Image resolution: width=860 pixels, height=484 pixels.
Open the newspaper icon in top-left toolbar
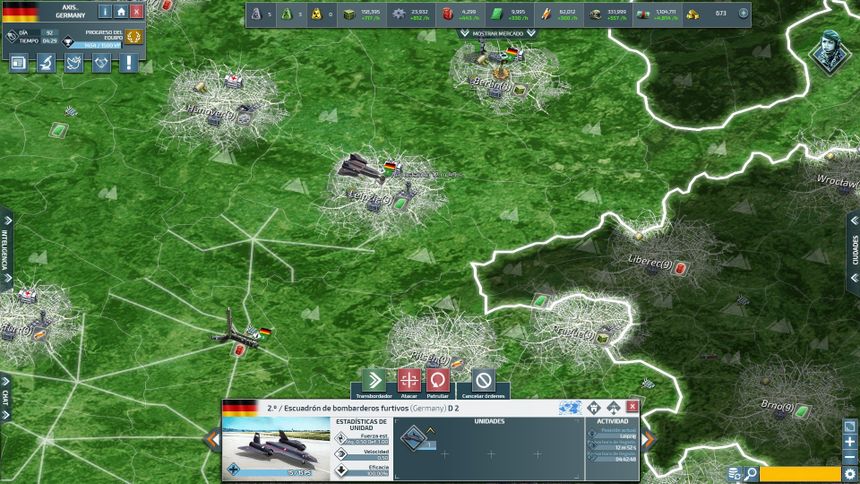tap(19, 63)
